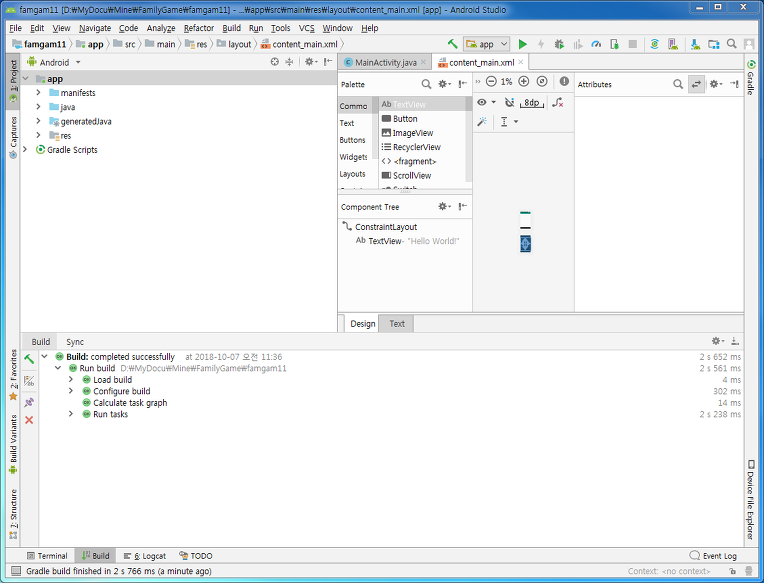Click the Palette search magnifier icon
This screenshot has height=583, width=764.
tap(426, 84)
